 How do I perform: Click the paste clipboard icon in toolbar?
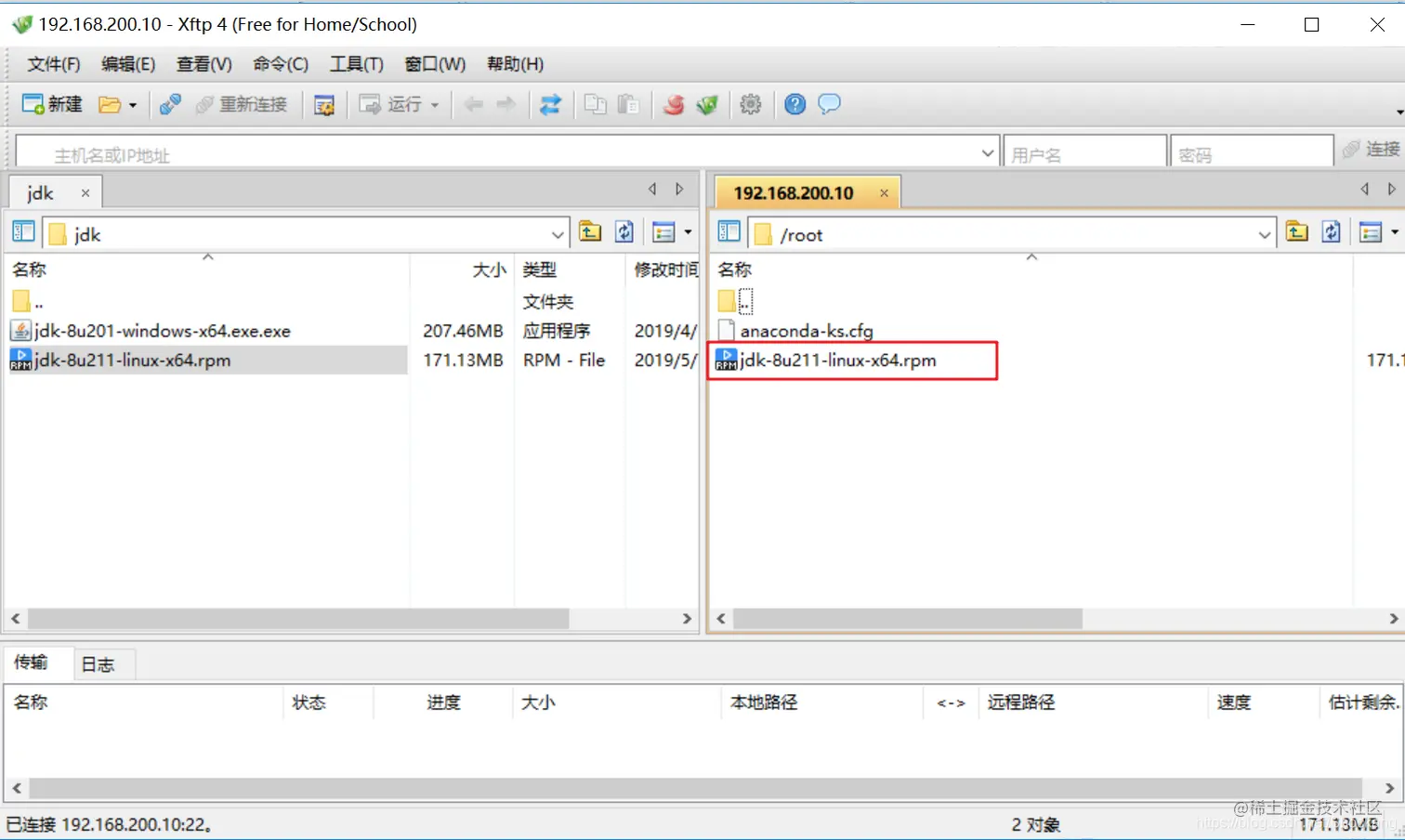[628, 104]
